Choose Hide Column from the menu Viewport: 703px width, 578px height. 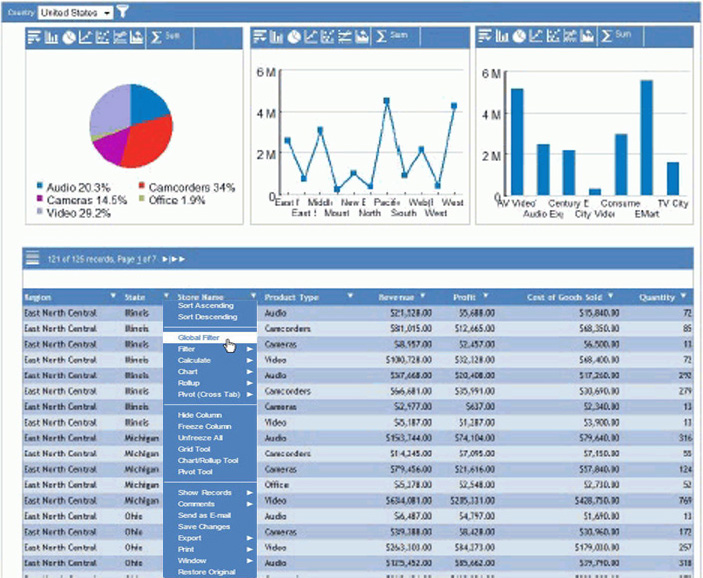[200, 415]
